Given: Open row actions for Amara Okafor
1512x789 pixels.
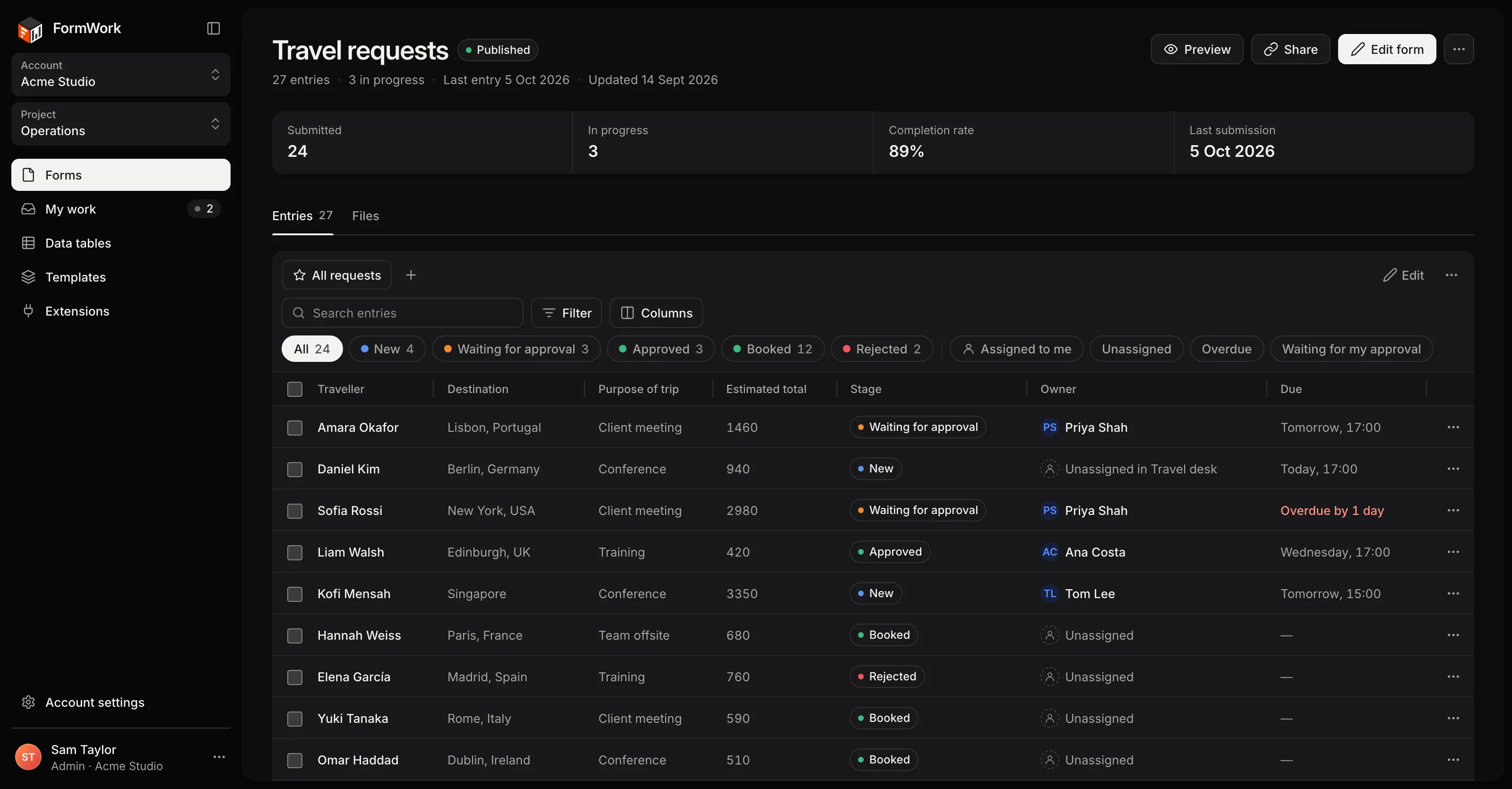Looking at the screenshot, I should 1453,428.
